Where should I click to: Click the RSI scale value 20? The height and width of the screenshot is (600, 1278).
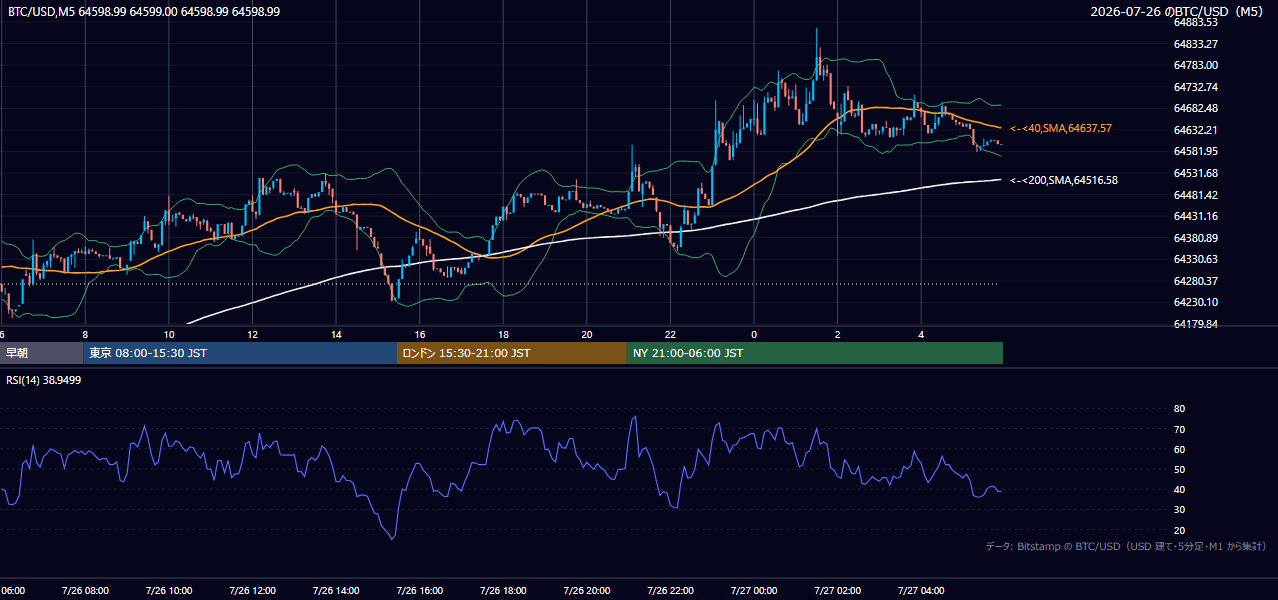coord(1179,530)
